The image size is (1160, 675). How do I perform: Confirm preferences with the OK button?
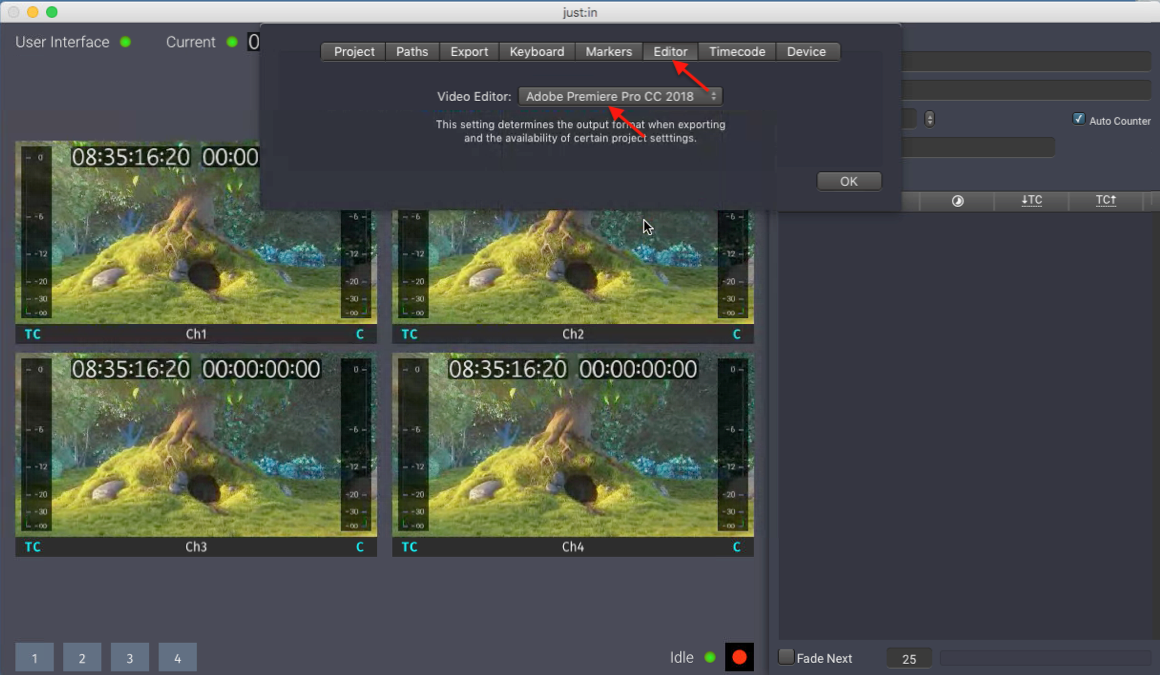849,181
